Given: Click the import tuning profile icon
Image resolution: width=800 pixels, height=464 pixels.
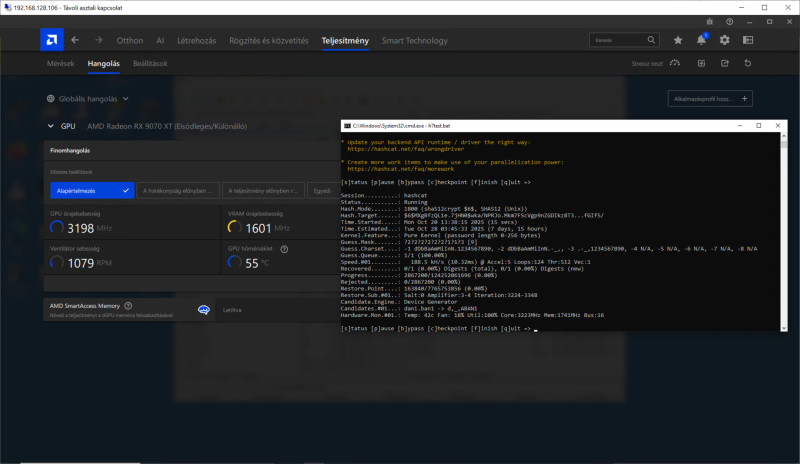Looking at the screenshot, I should tap(702, 63).
